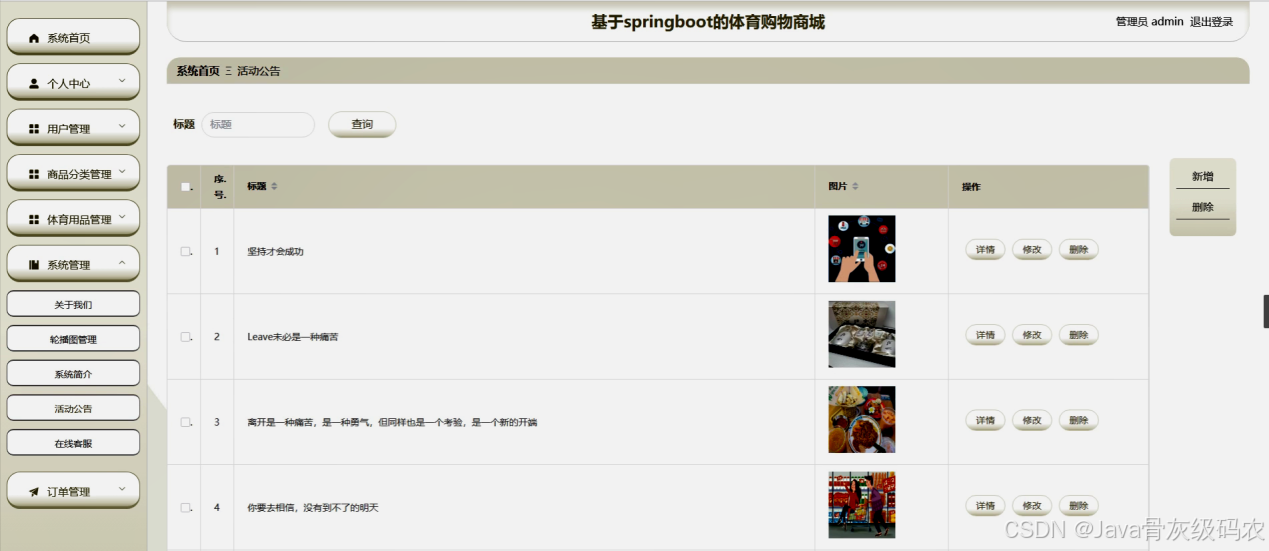Open the food thumbnail image in row 3
1269x551 pixels.
pos(862,420)
